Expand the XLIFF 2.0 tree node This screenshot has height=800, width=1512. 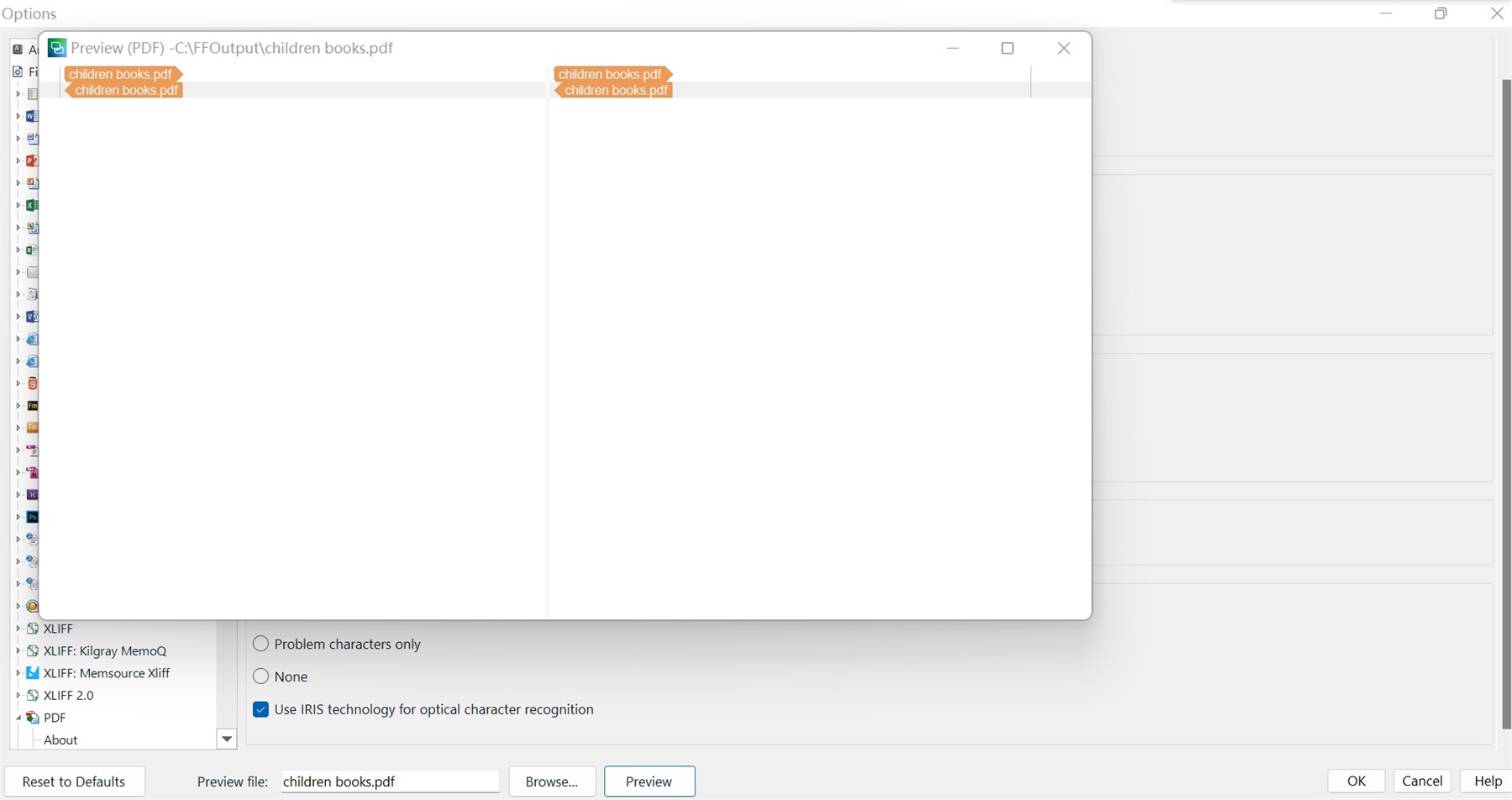18,695
